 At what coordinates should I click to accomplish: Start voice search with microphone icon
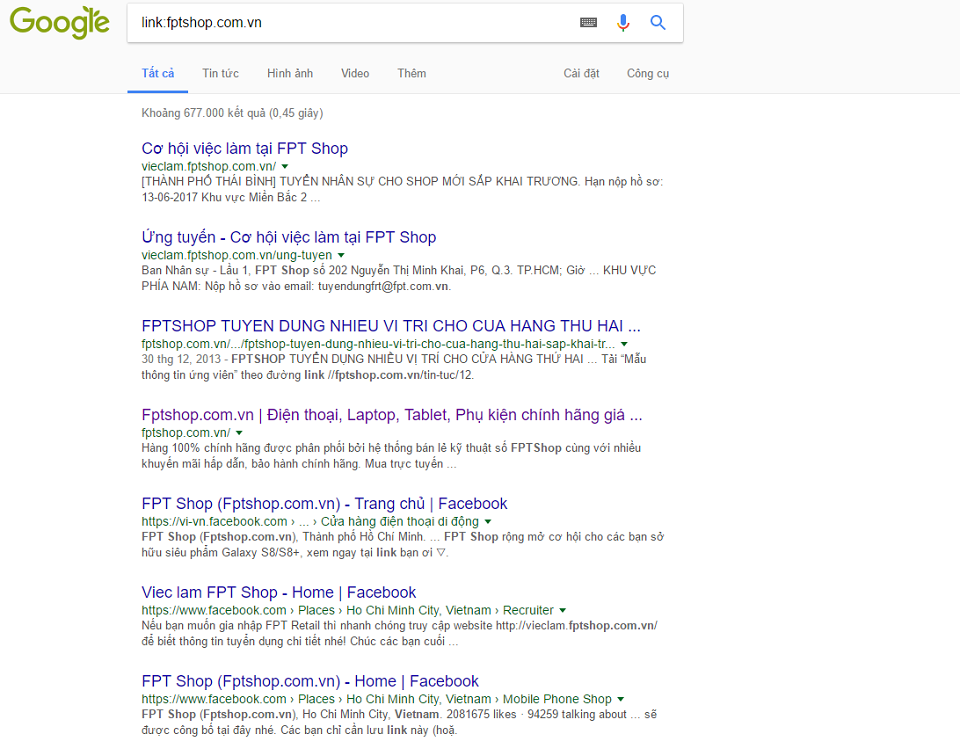pyautogui.click(x=623, y=23)
